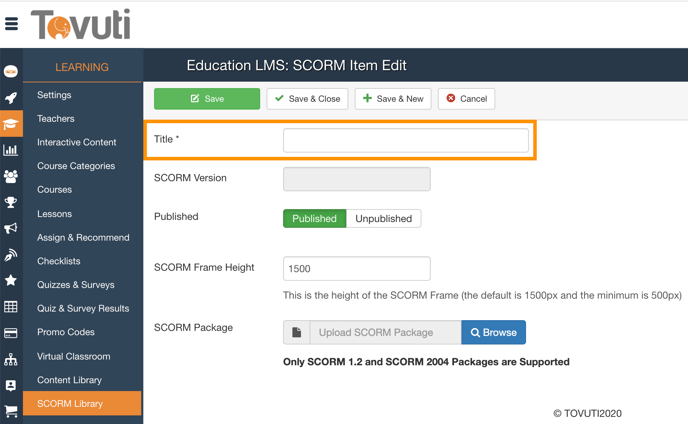Viewport: 688px width, 424px height.
Task: Click Save & New button
Action: (x=393, y=99)
